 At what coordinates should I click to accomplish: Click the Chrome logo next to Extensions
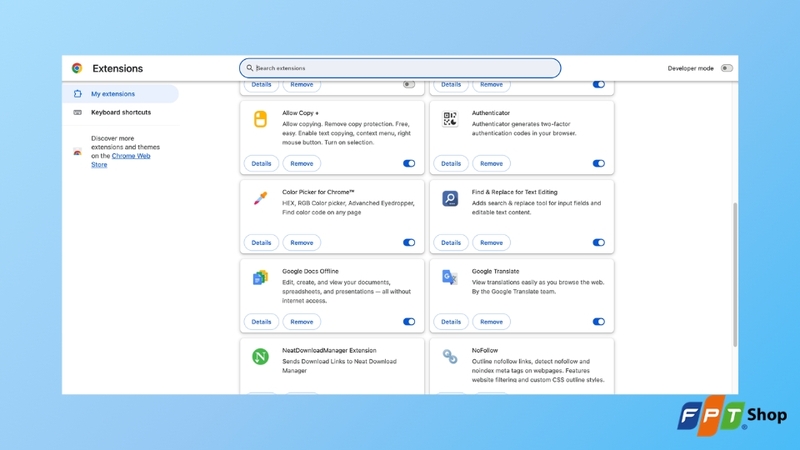[x=77, y=68]
